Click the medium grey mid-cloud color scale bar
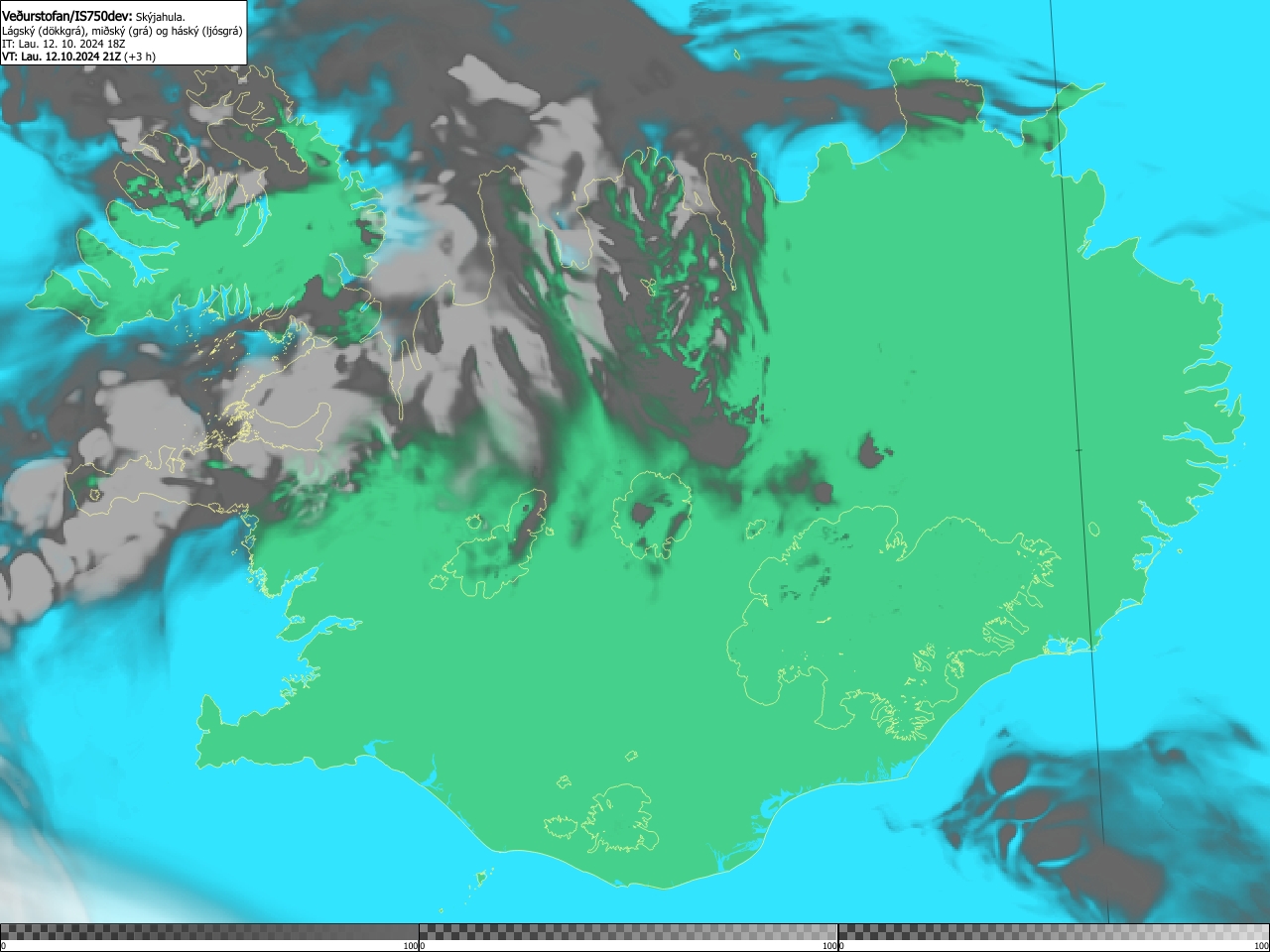1270x952 pixels. tap(628, 932)
